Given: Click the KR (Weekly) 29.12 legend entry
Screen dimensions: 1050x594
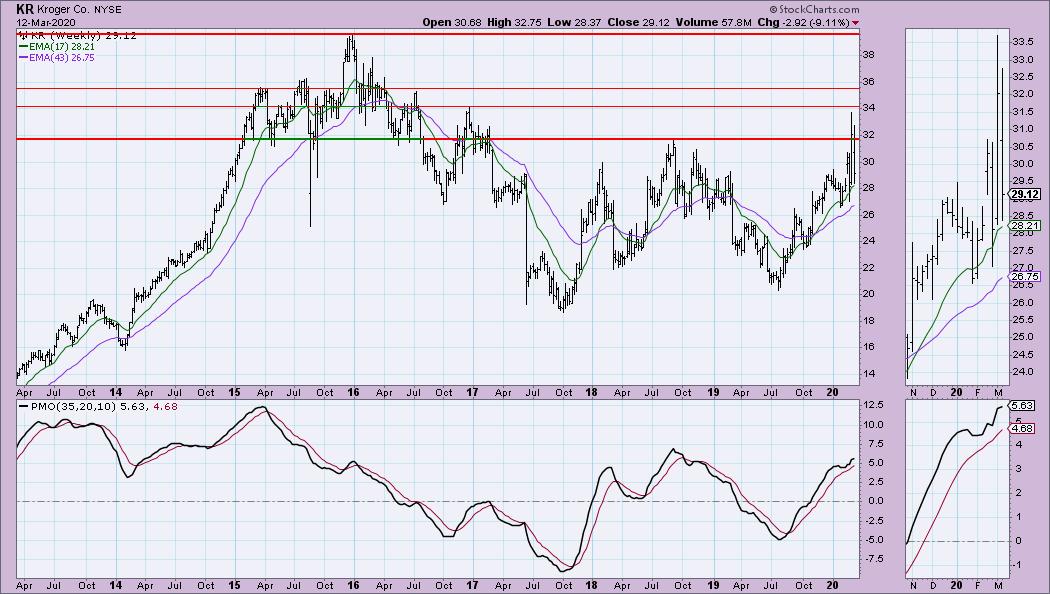Looking at the screenshot, I should click(x=78, y=35).
